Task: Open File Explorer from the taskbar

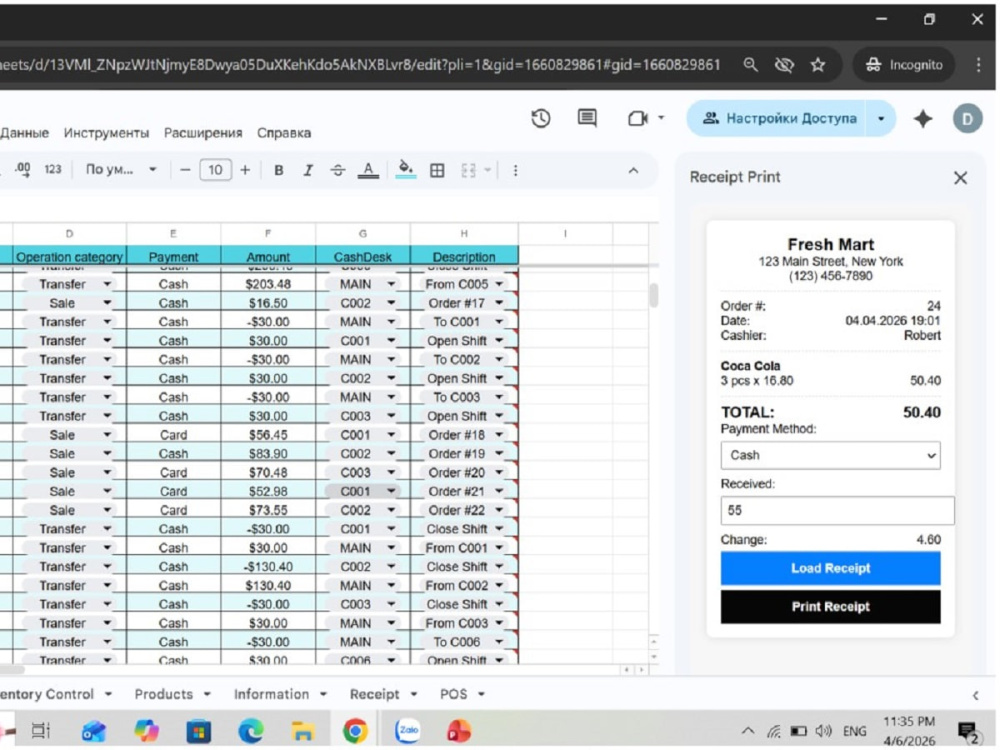Action: point(302,731)
